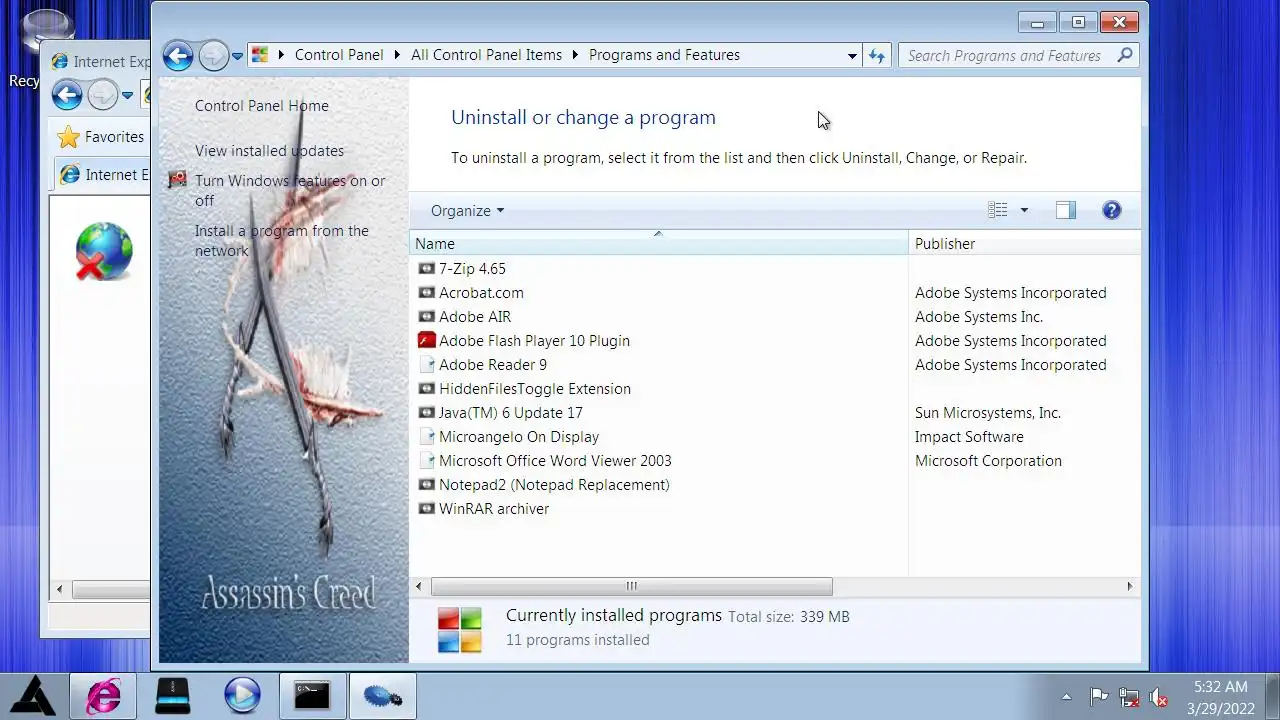Select the Adobe Reader 9 icon
The image size is (1280, 720).
coord(426,364)
